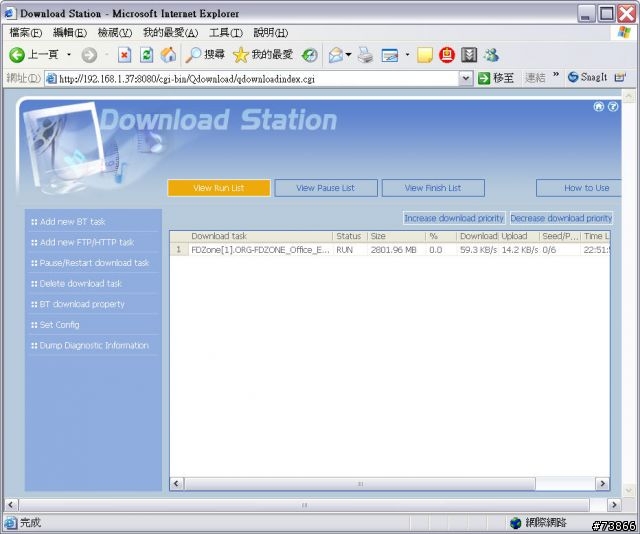Click the page horizontal scrollbar left arrow
Image resolution: width=640 pixels, height=534 pixels.
coord(11,505)
